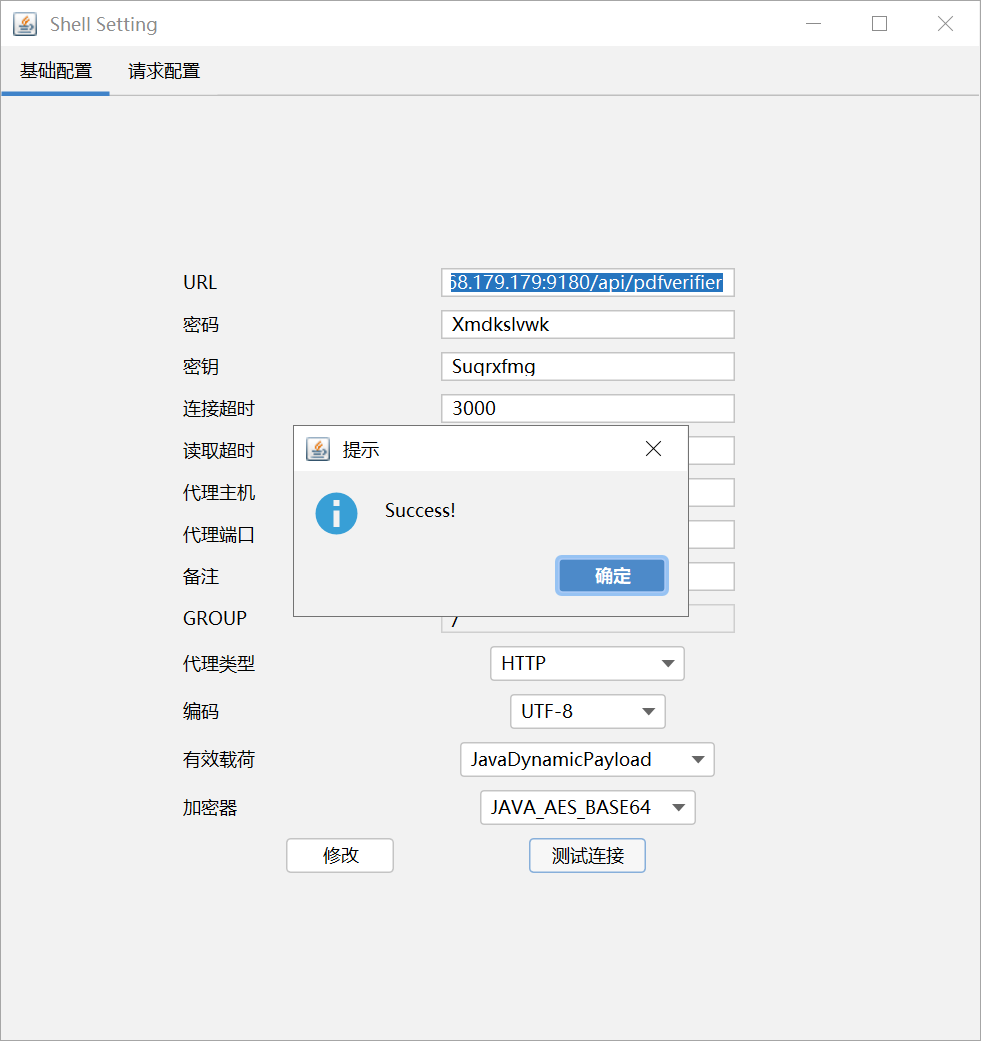Screen dimensions: 981x1041
Task: Focus the 密码 text field
Action: click(587, 325)
